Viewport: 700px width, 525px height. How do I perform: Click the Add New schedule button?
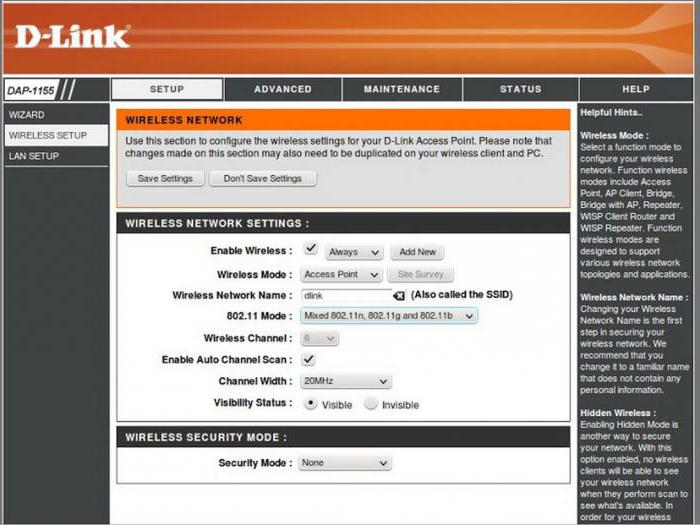(x=417, y=252)
